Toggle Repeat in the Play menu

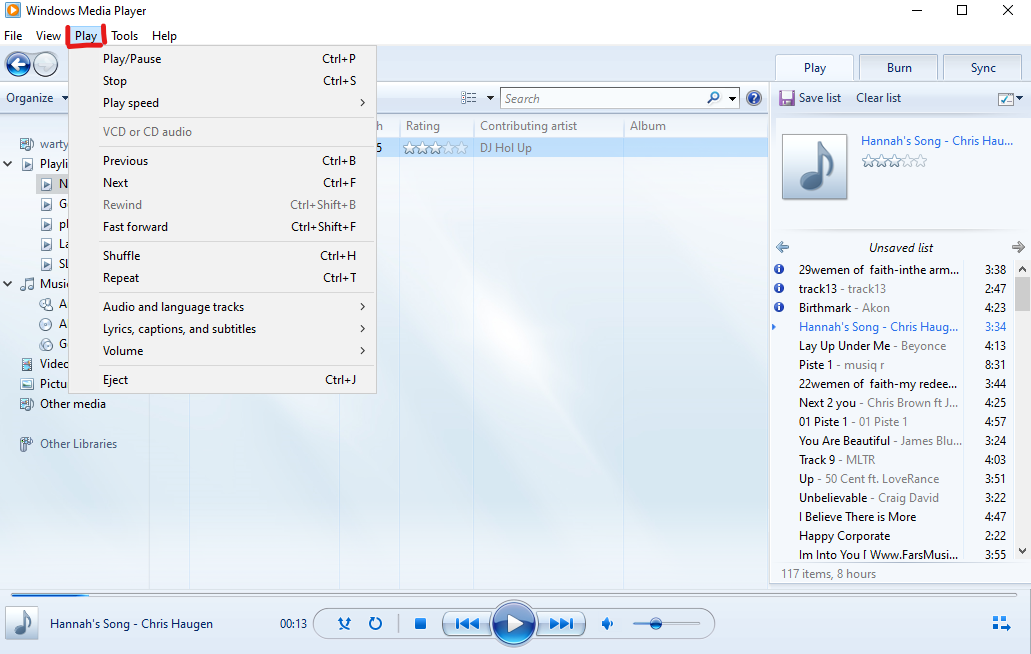point(222,278)
